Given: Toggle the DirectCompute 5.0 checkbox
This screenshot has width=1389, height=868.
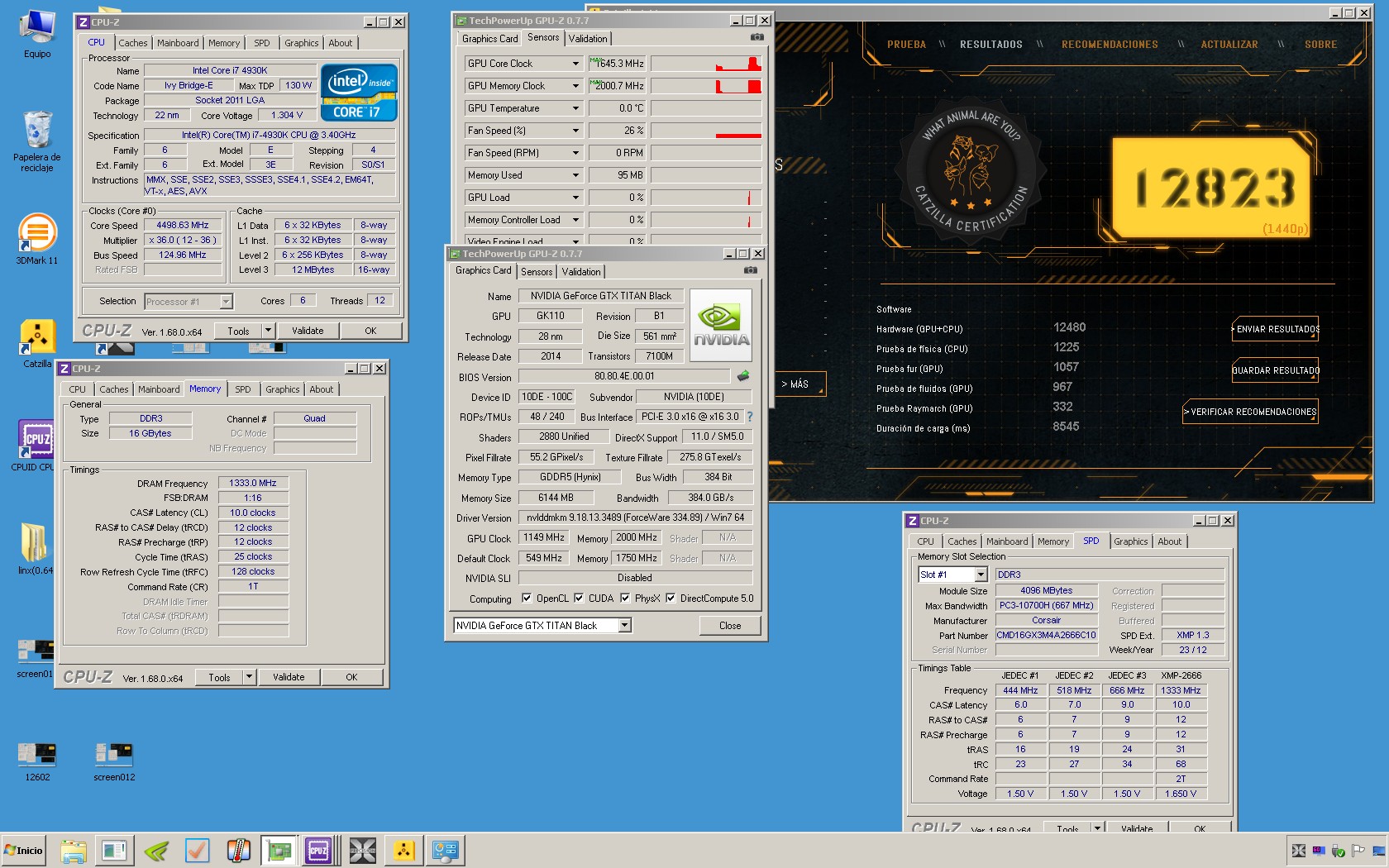Looking at the screenshot, I should pos(671,599).
